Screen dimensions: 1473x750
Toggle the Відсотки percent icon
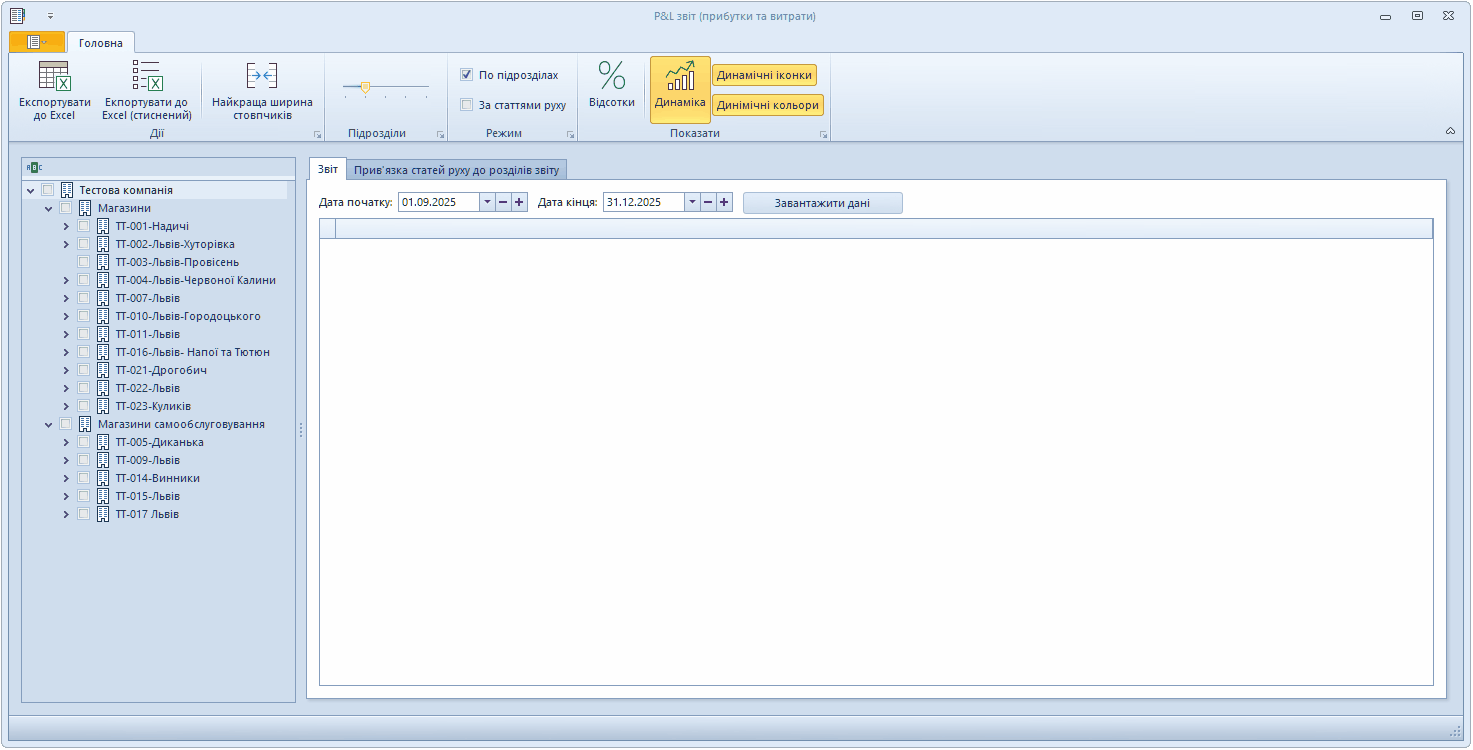[x=611, y=77]
